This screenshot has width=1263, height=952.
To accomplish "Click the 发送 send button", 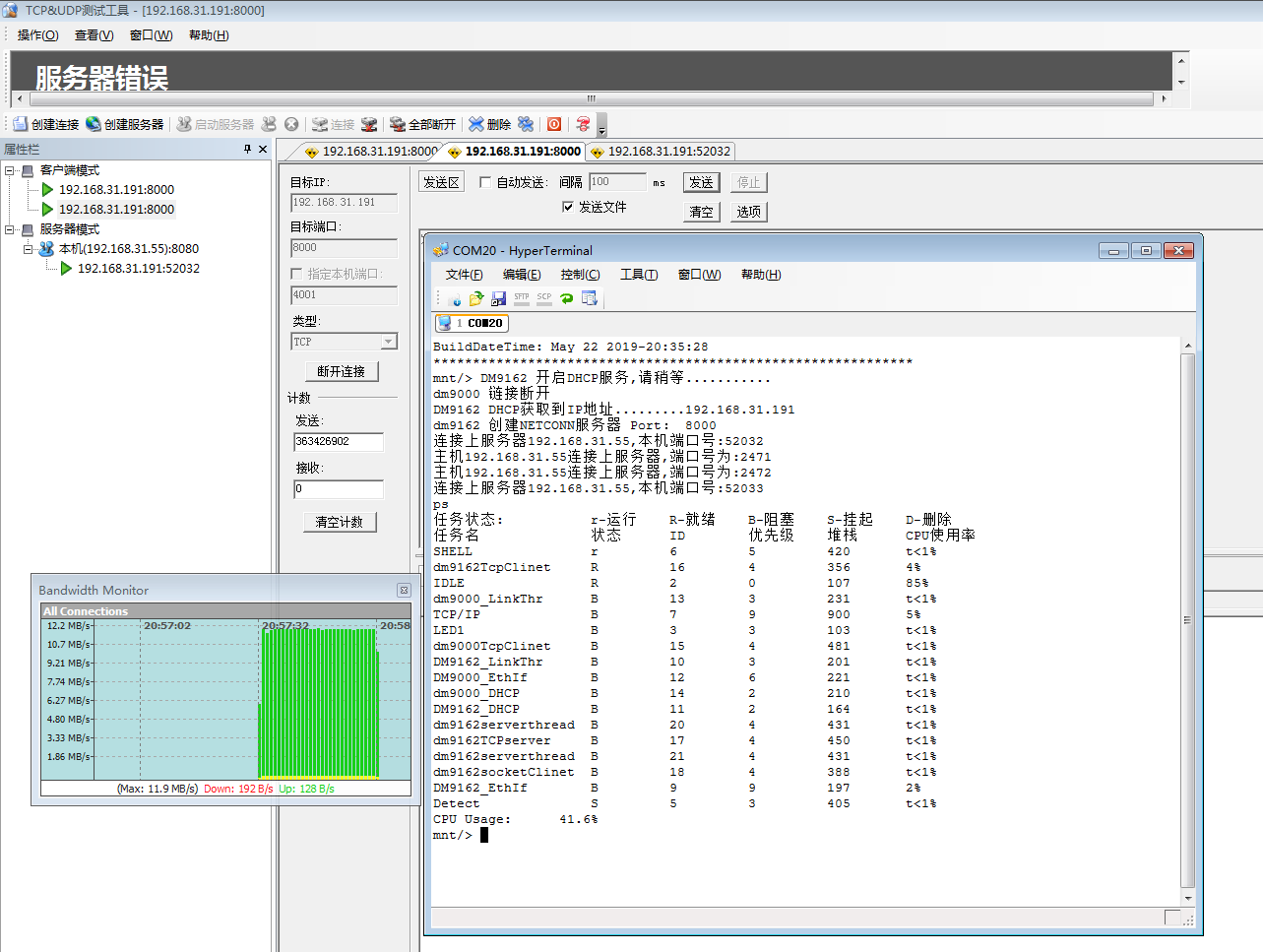I will [701, 182].
